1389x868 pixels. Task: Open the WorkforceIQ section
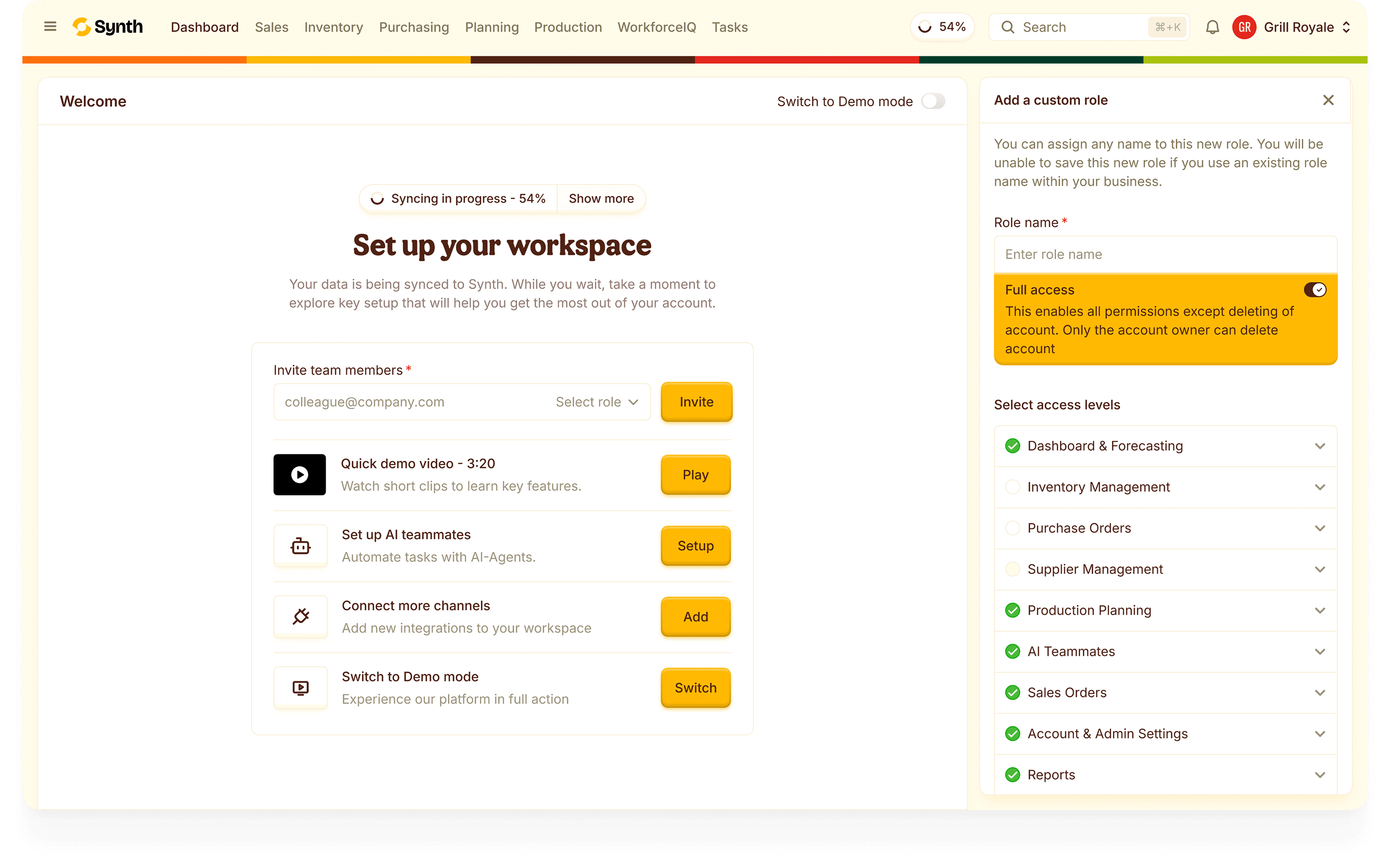656,26
